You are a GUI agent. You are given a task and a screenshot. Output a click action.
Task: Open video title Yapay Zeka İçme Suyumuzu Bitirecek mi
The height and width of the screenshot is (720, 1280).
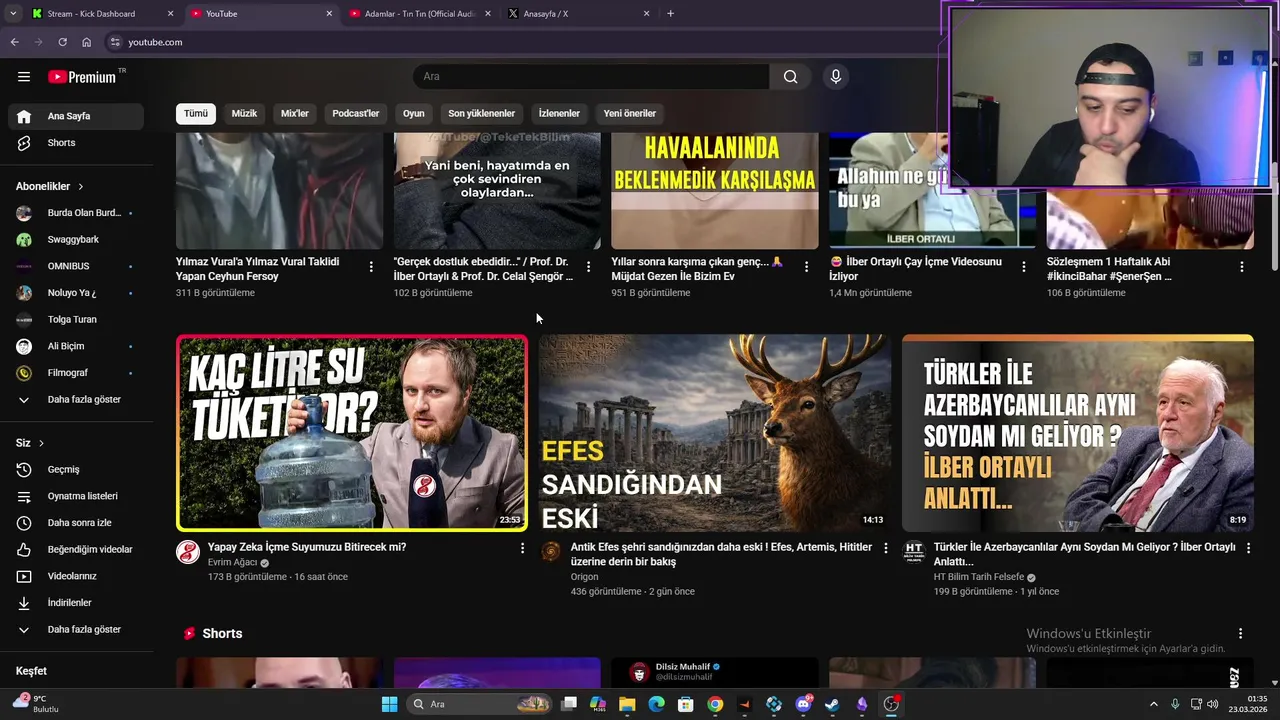pos(307,548)
